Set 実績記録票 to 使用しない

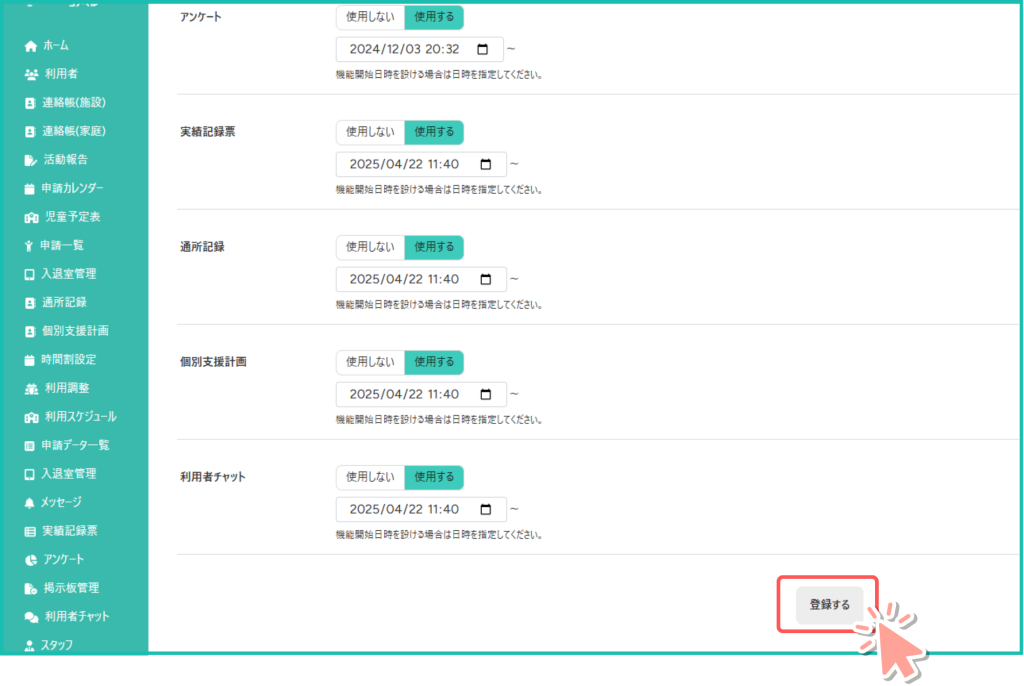370,132
